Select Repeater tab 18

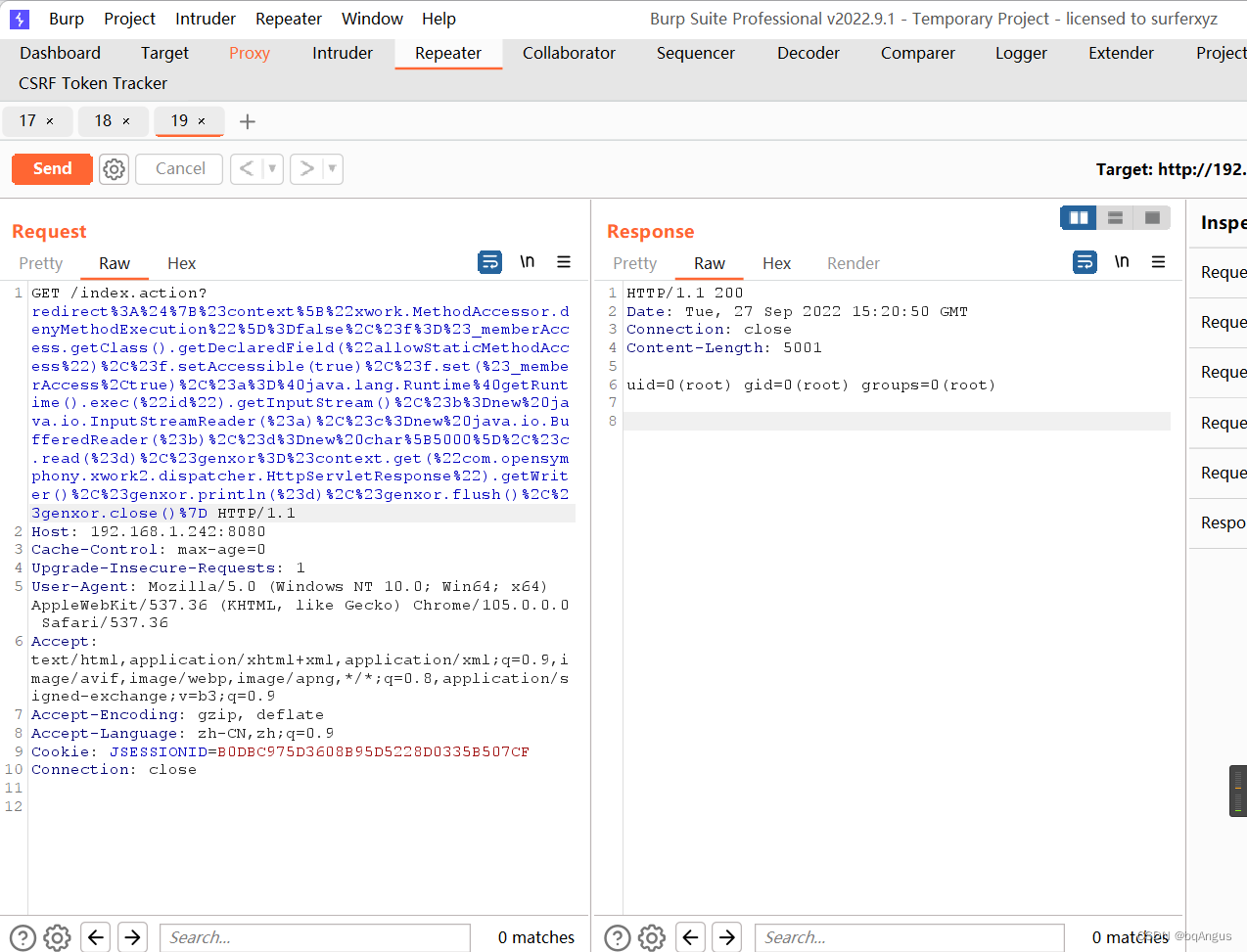pos(103,121)
